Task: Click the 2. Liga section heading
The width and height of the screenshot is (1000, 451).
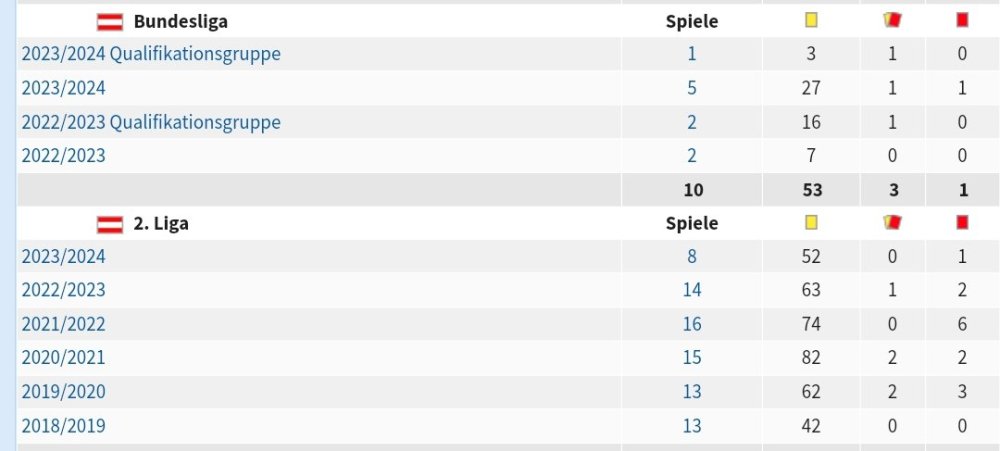Action: pos(161,224)
